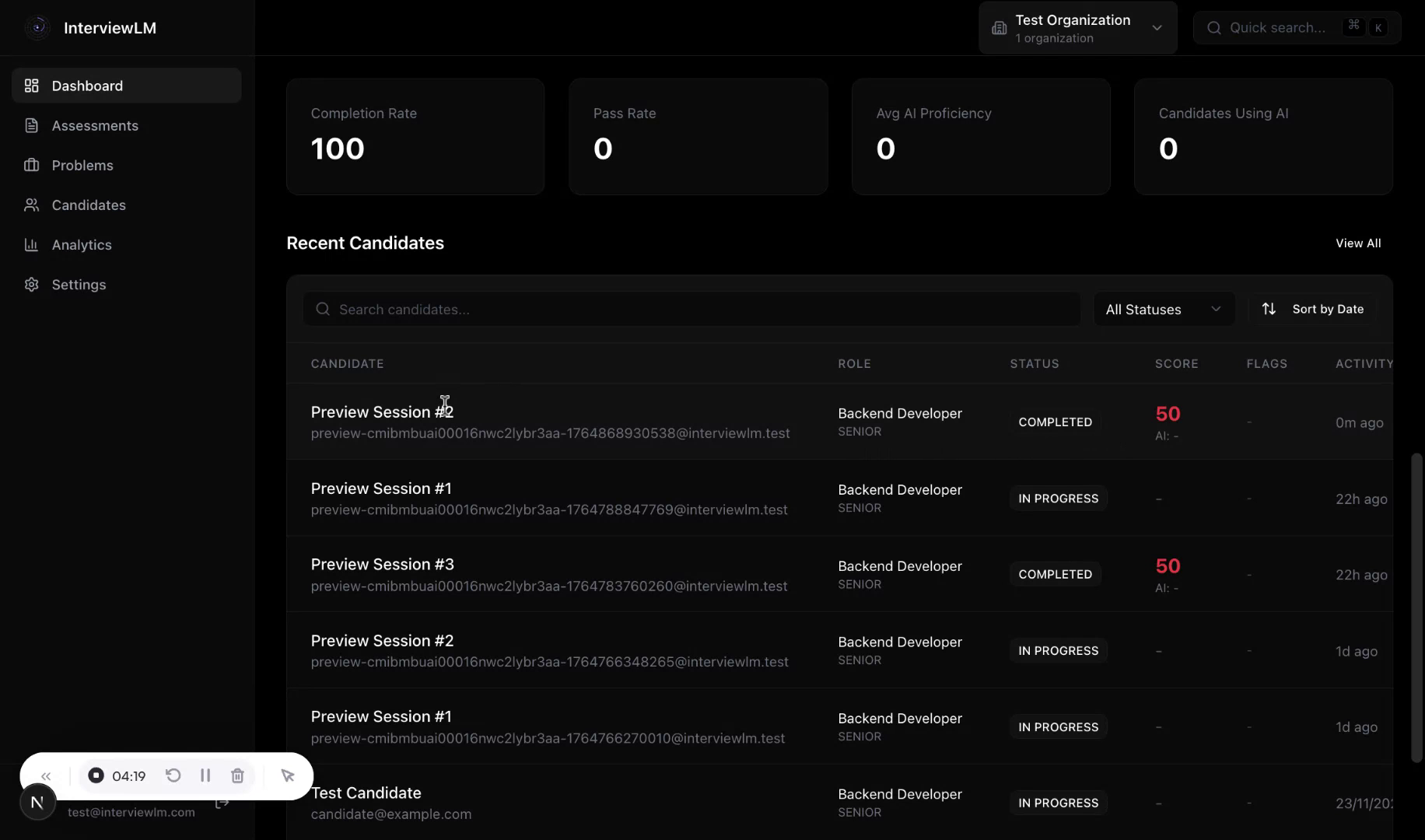1425x840 pixels.
Task: Click the Sort by Date arrows icon
Action: 1269,309
